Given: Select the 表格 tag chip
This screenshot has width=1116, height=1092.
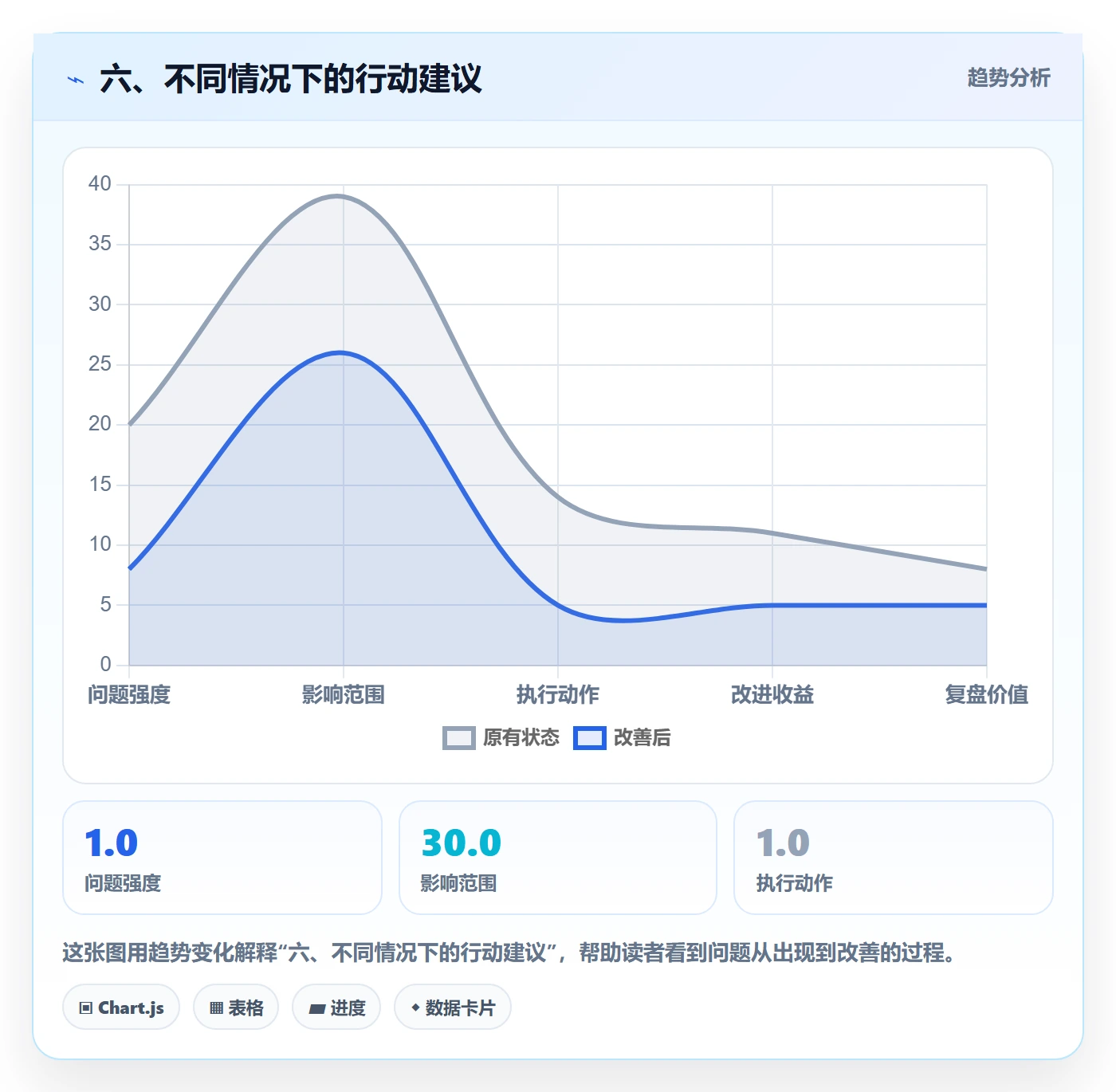Looking at the screenshot, I should tap(236, 1008).
